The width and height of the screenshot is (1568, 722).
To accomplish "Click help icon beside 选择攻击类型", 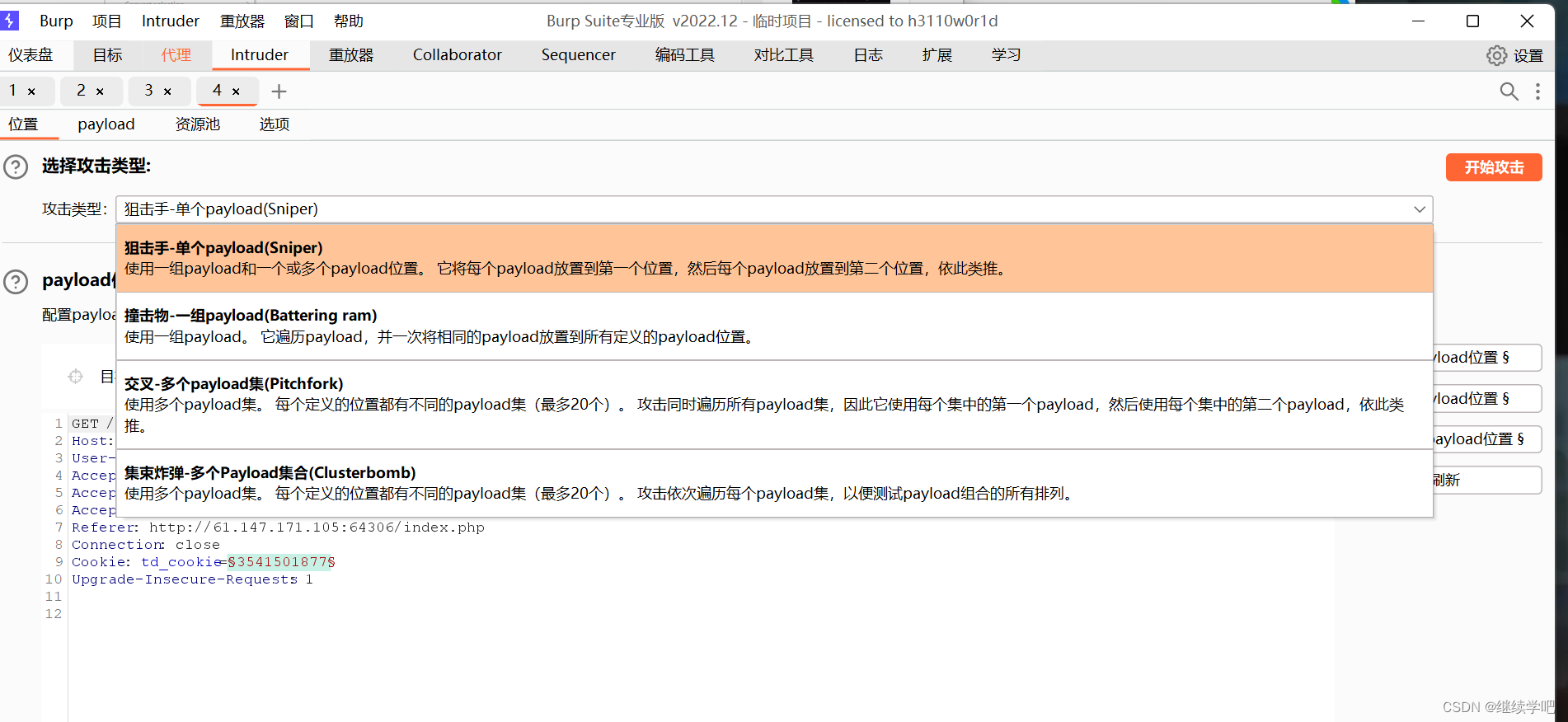I will coord(16,167).
